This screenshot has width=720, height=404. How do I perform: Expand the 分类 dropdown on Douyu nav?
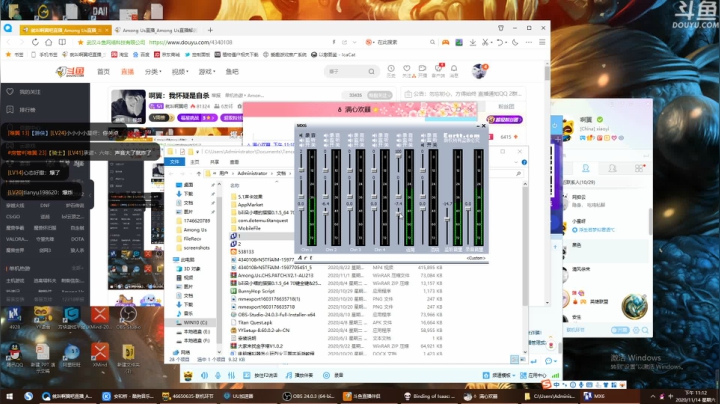click(x=153, y=72)
